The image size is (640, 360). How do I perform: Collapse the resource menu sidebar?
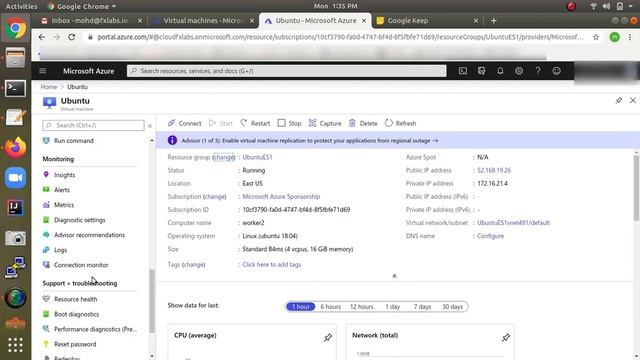coord(150,126)
